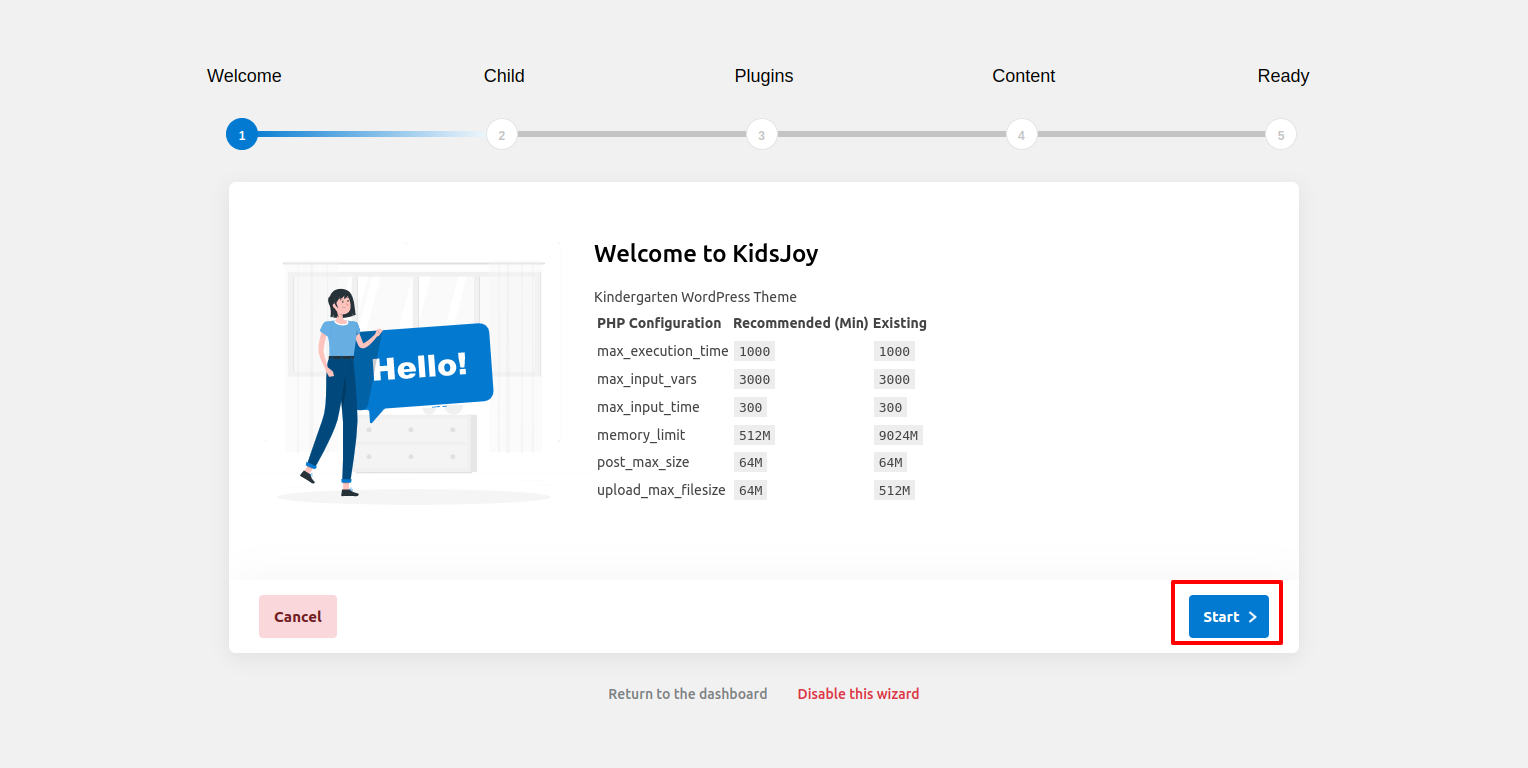
Task: Click the Cancel button
Action: (298, 617)
